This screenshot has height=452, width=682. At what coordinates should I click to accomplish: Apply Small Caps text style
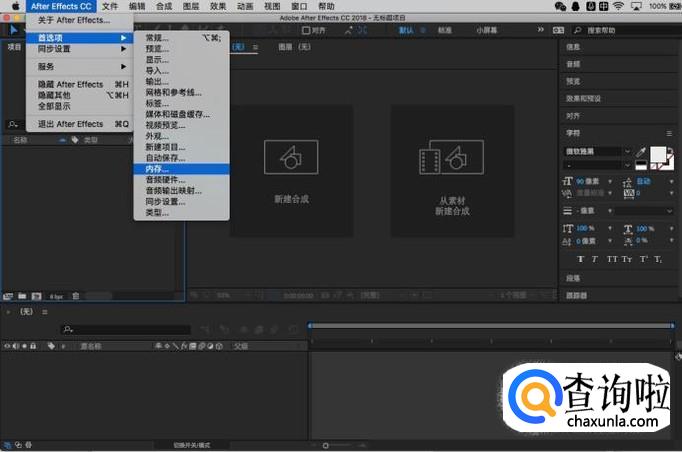click(626, 259)
